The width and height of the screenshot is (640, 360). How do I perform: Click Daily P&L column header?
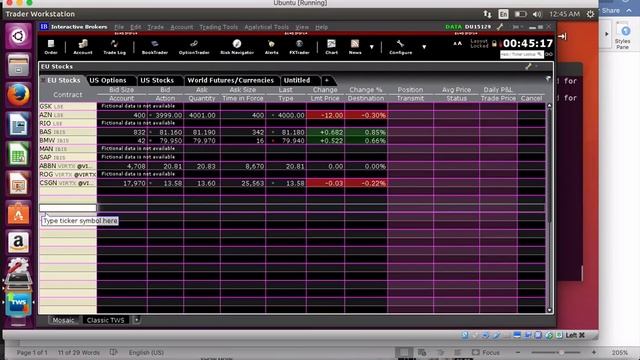tap(498, 89)
